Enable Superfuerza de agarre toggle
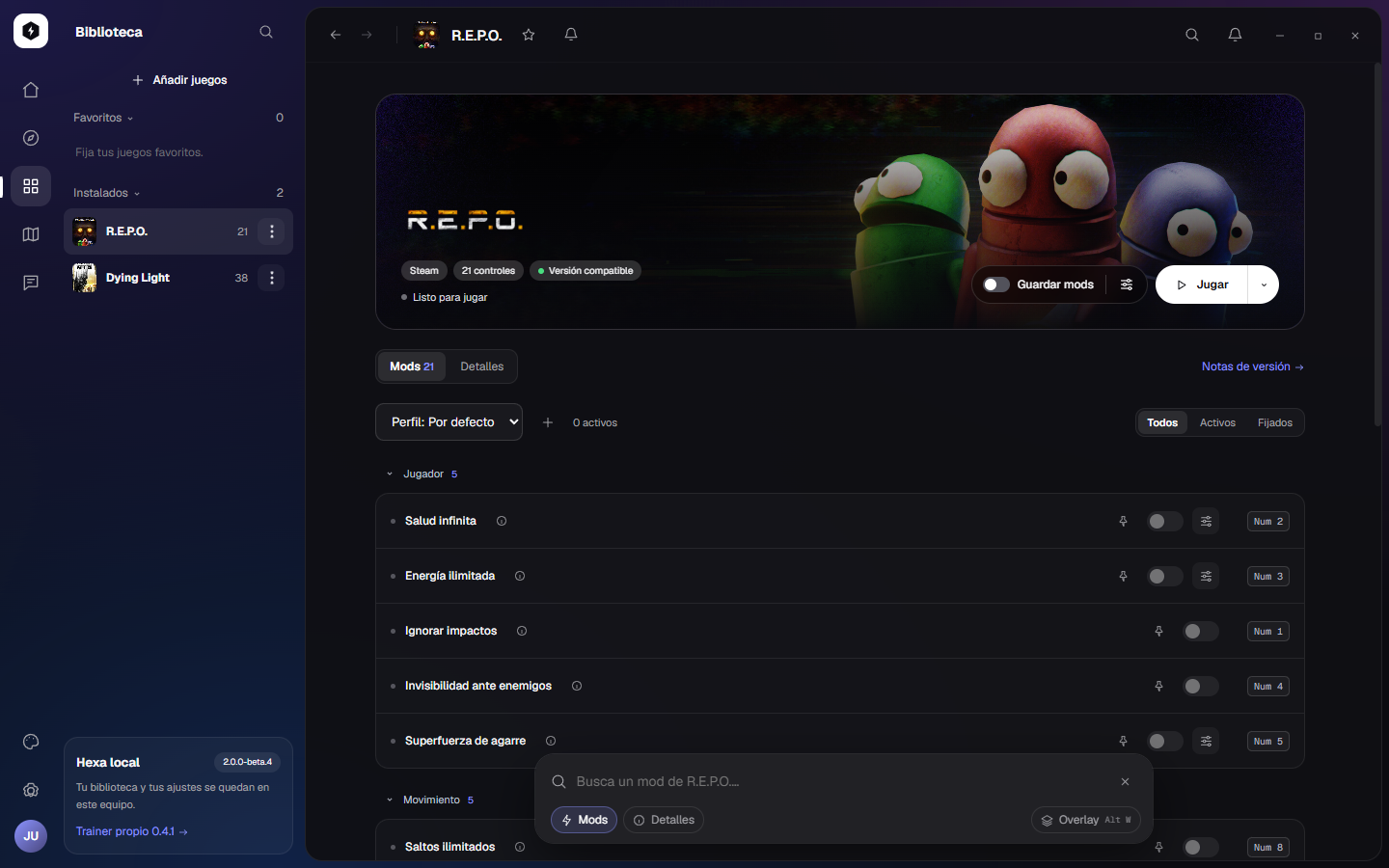The height and width of the screenshot is (868, 1389). pos(1164,741)
